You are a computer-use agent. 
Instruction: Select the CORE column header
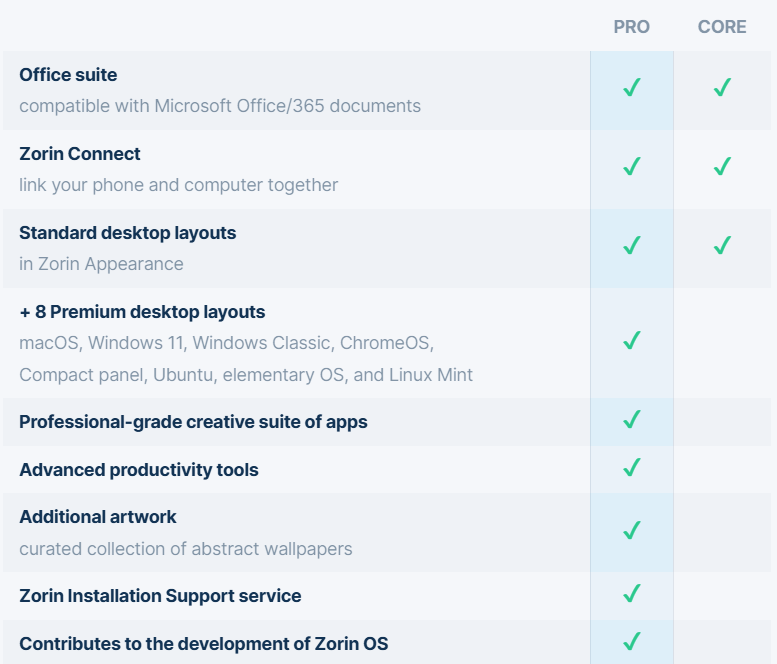(x=722, y=27)
